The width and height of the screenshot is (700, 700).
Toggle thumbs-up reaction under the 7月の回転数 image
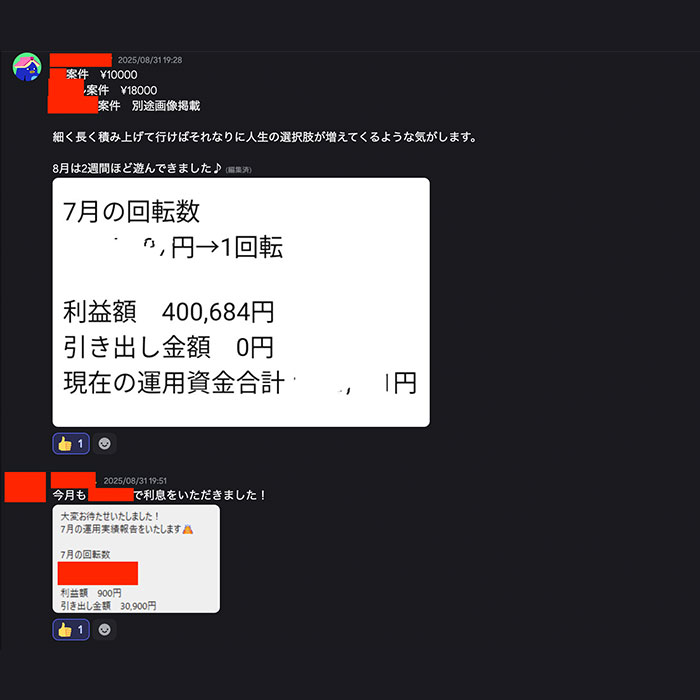71,444
